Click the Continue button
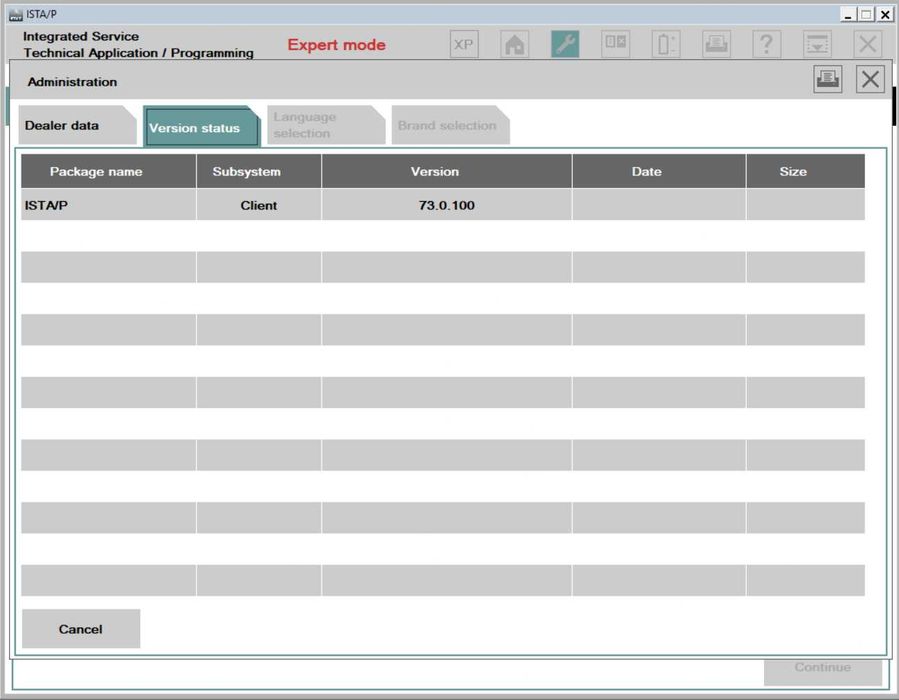The height and width of the screenshot is (700, 899). [823, 671]
